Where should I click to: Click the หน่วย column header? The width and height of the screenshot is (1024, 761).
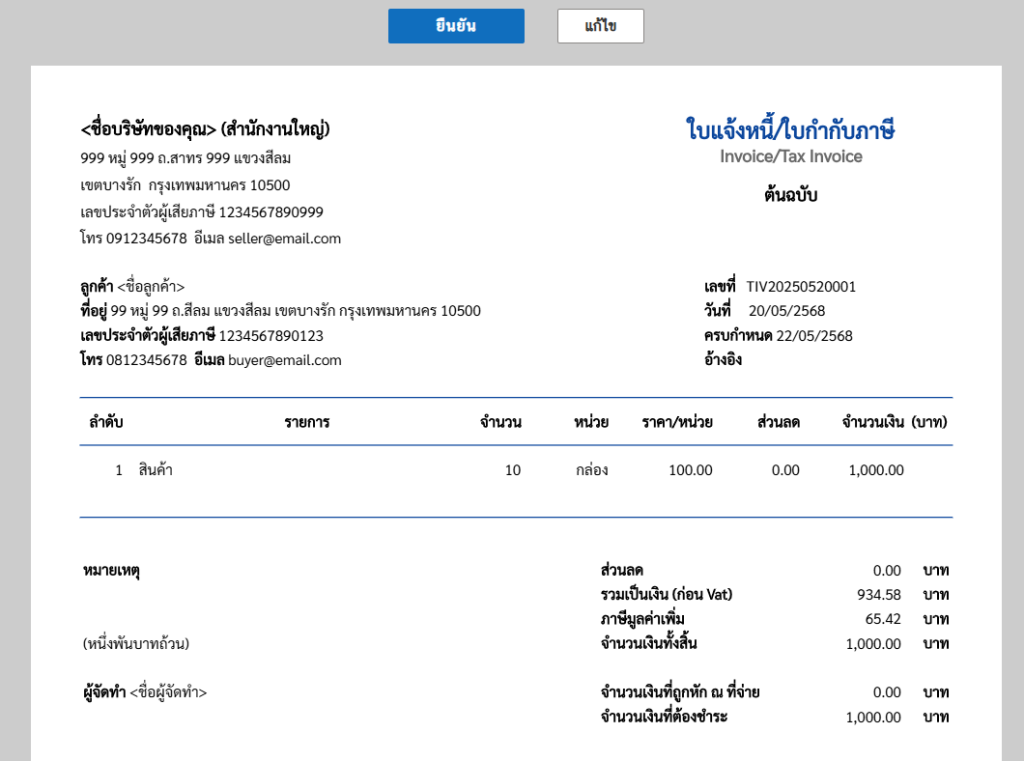591,422
